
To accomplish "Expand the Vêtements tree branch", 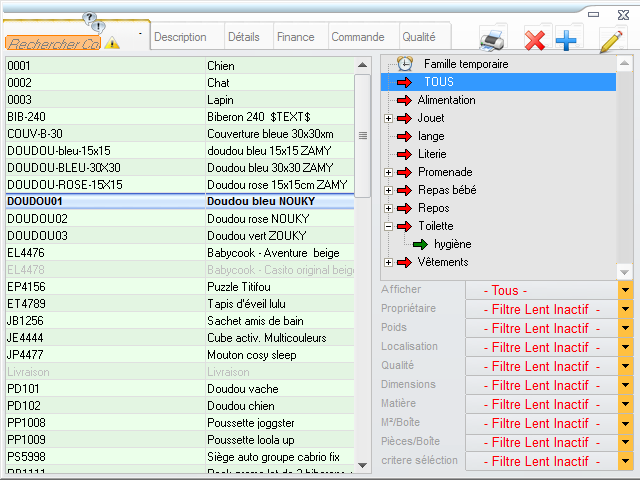I will [x=389, y=262].
